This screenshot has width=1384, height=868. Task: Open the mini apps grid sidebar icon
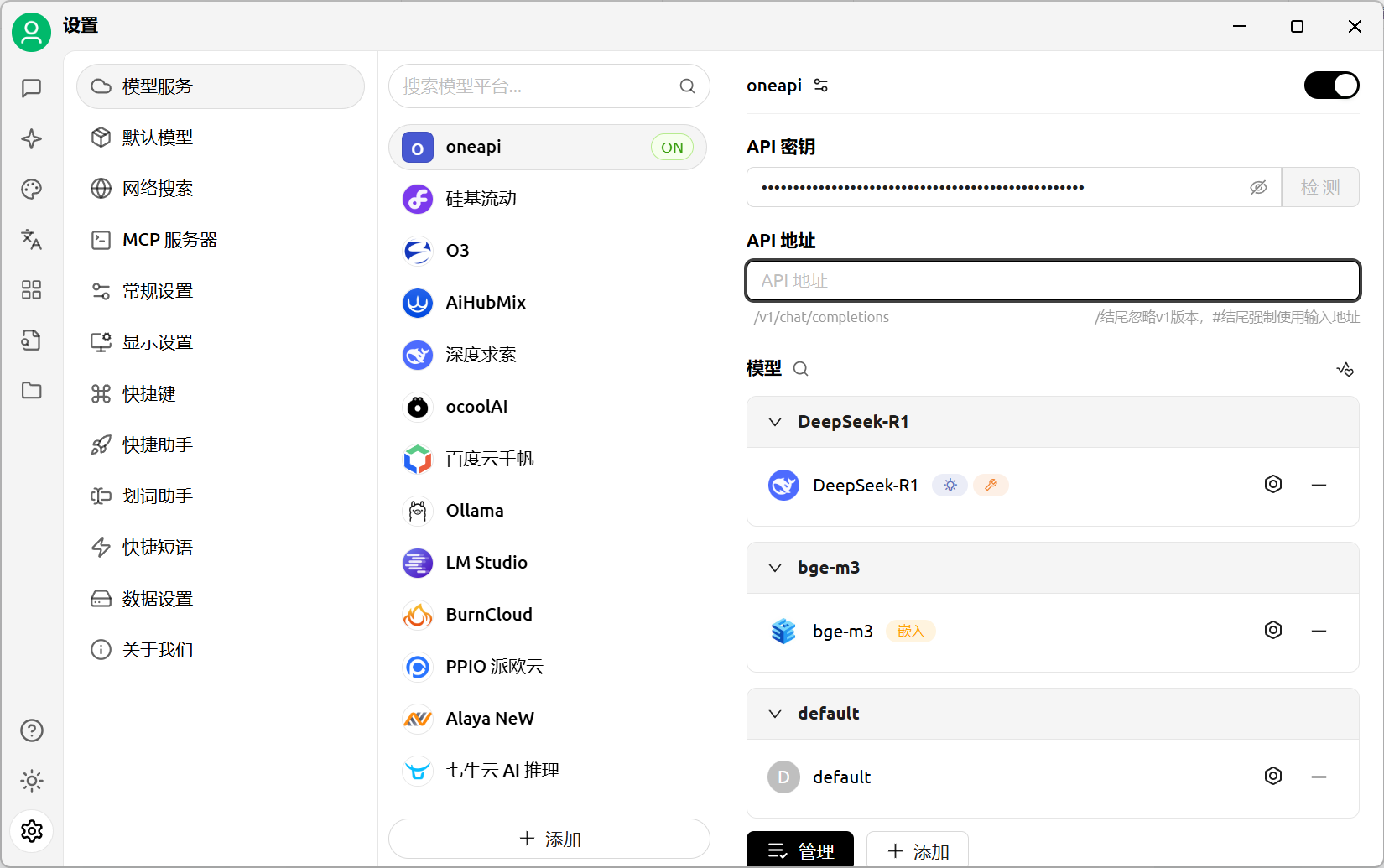[32, 290]
